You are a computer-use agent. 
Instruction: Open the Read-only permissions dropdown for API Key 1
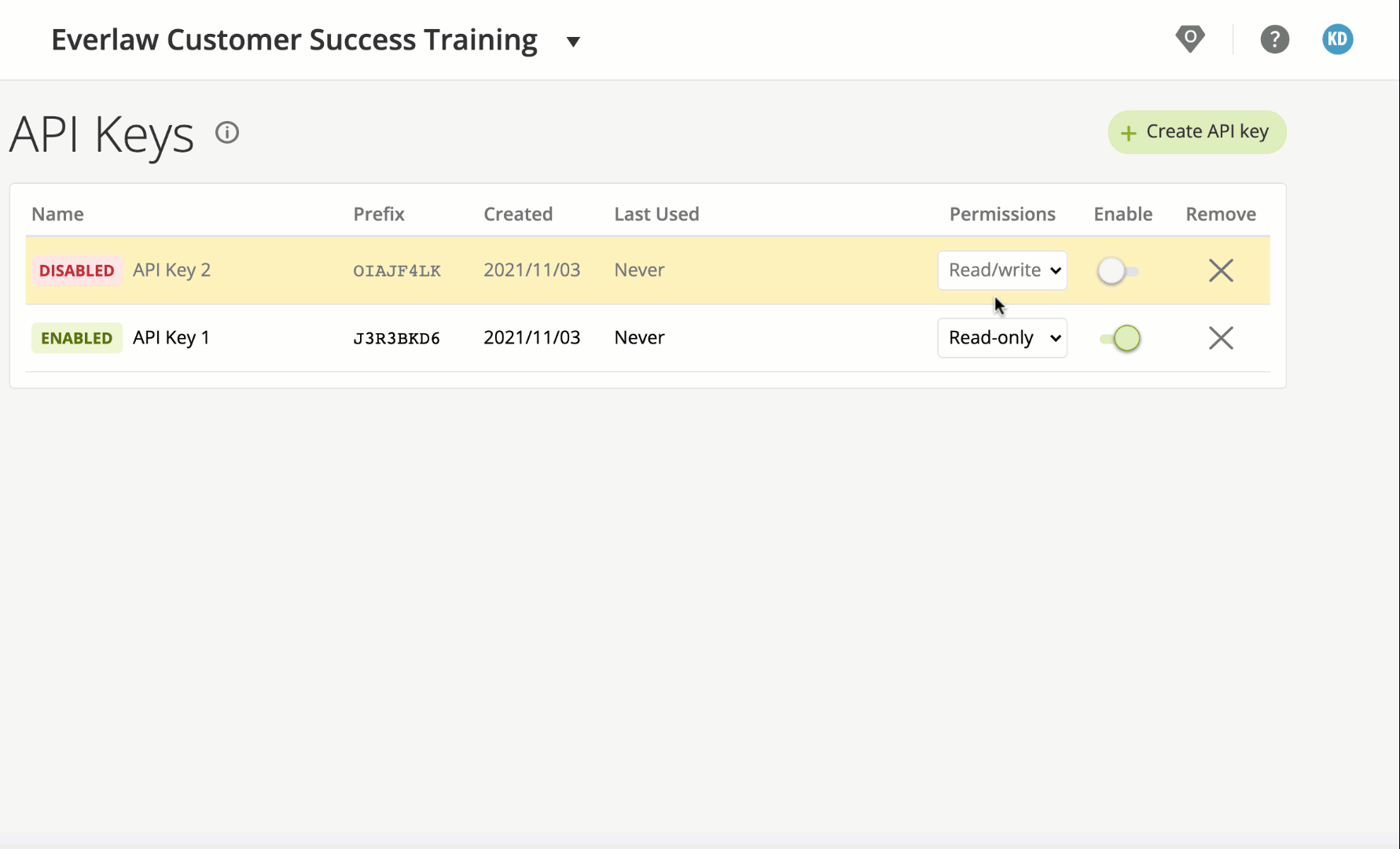(x=1002, y=338)
